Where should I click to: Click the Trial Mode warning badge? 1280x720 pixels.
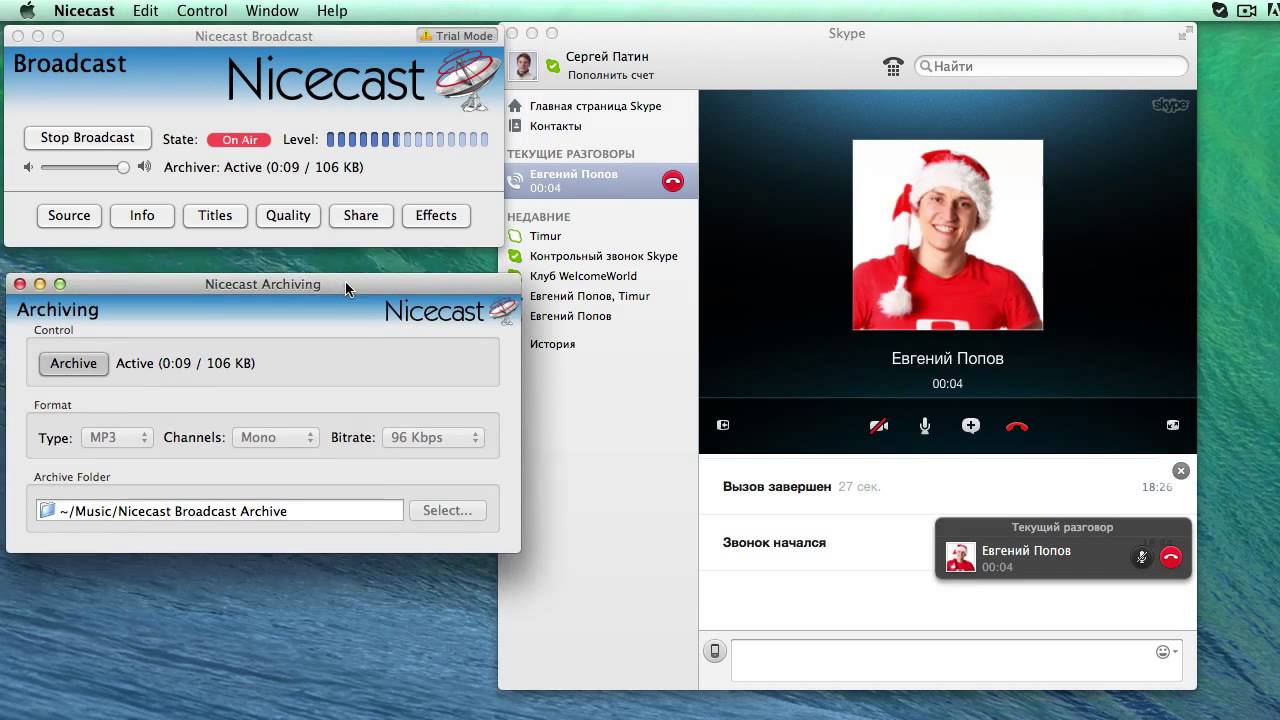point(456,36)
